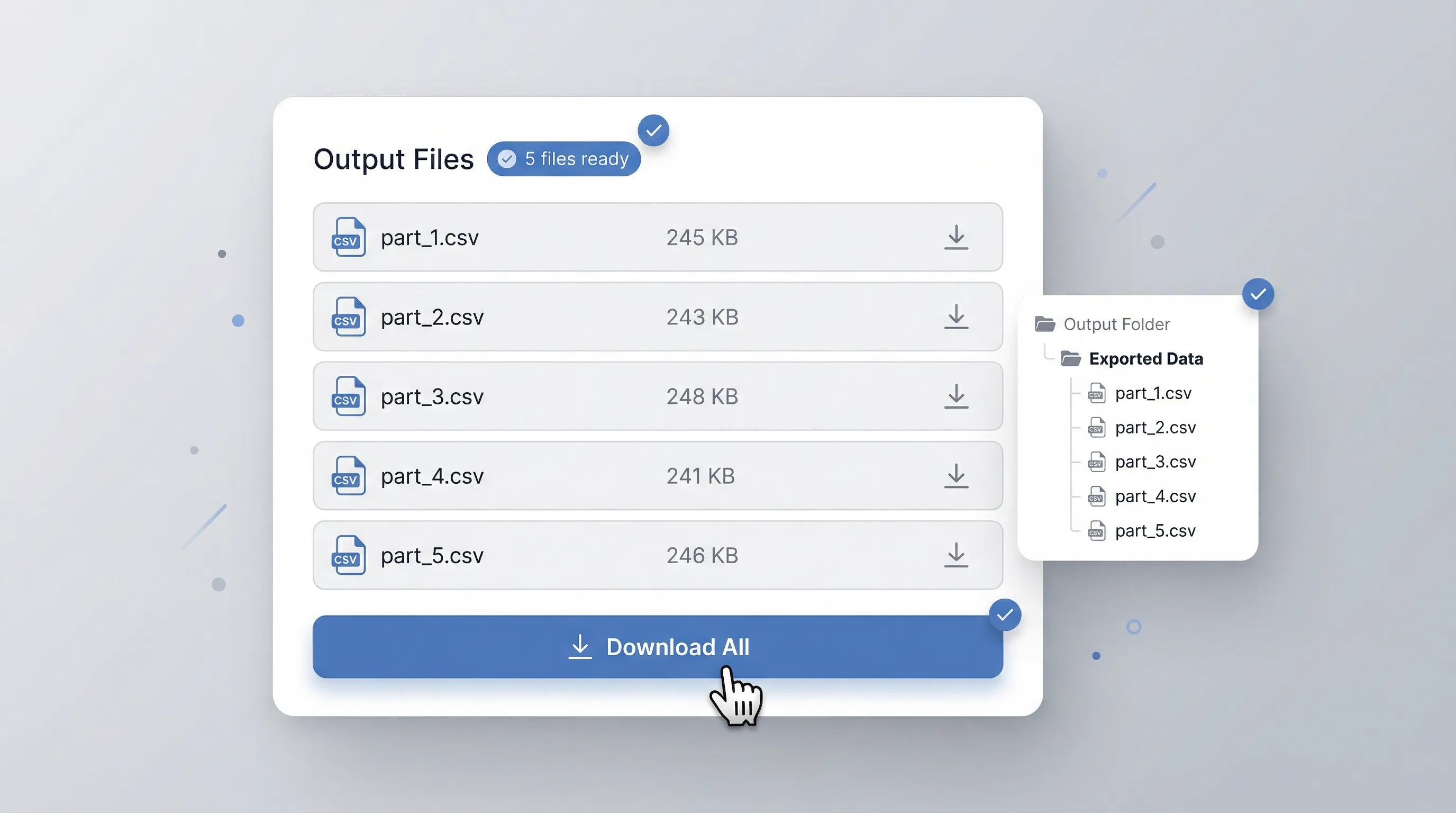
Task: Click the CSV file icon of part_4.csv row
Action: (x=348, y=476)
